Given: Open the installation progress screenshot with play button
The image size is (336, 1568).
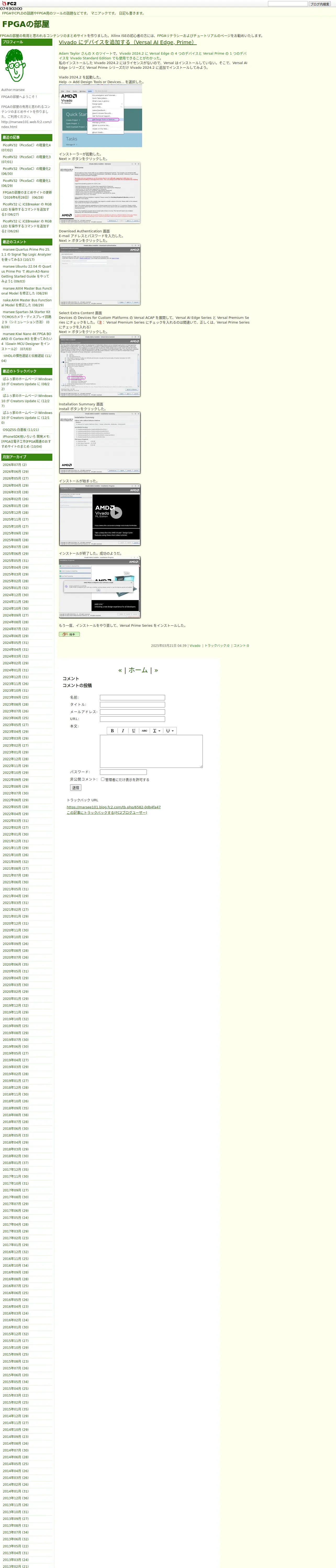Looking at the screenshot, I should 100,515.
